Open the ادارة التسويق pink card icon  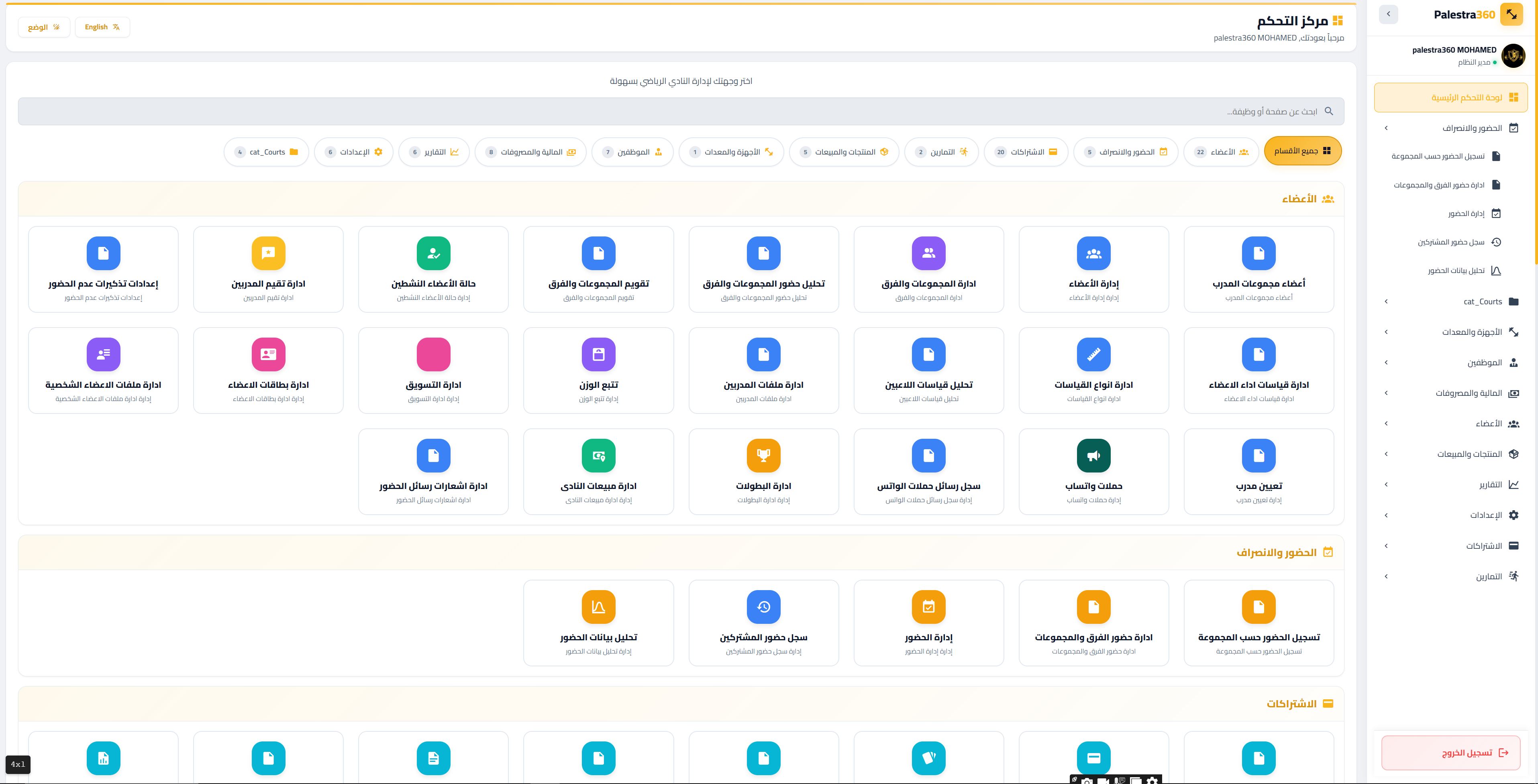click(x=433, y=354)
